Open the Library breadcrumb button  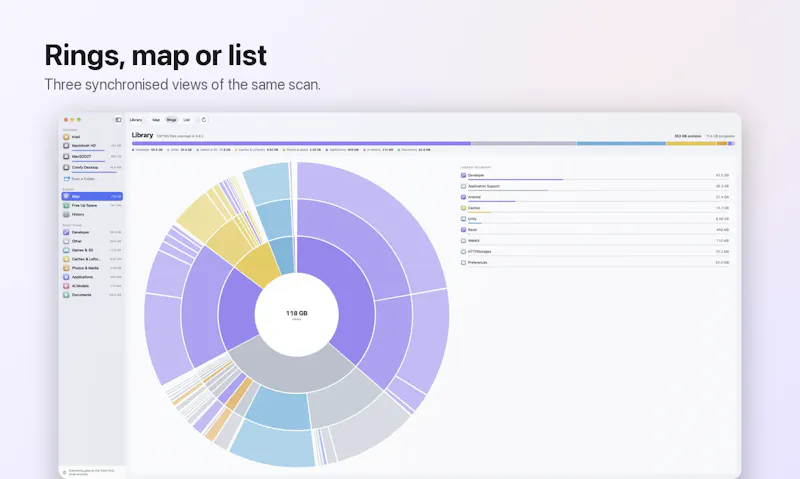point(136,120)
